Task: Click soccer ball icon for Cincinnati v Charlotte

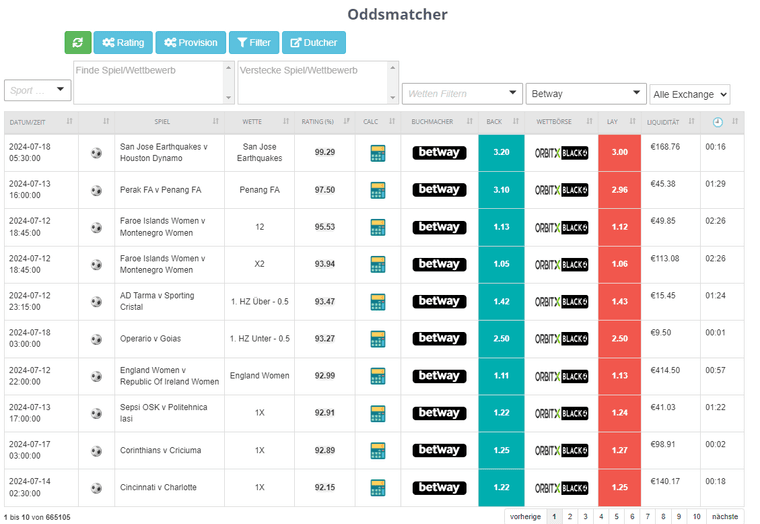Action: pos(96,488)
